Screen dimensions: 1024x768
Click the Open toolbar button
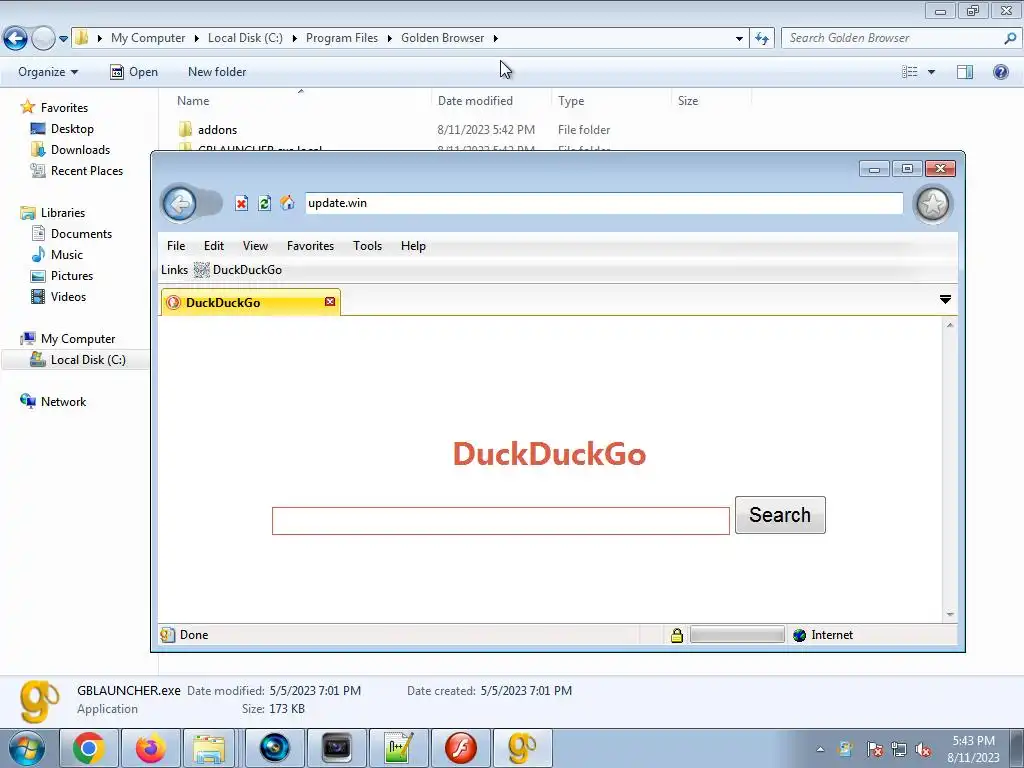tap(135, 72)
